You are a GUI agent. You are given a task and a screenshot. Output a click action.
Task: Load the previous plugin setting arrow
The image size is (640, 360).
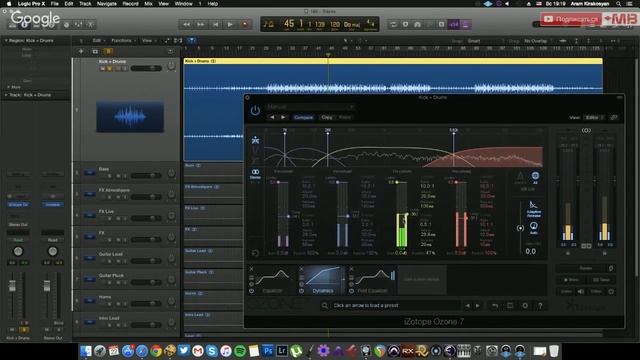pos(272,117)
